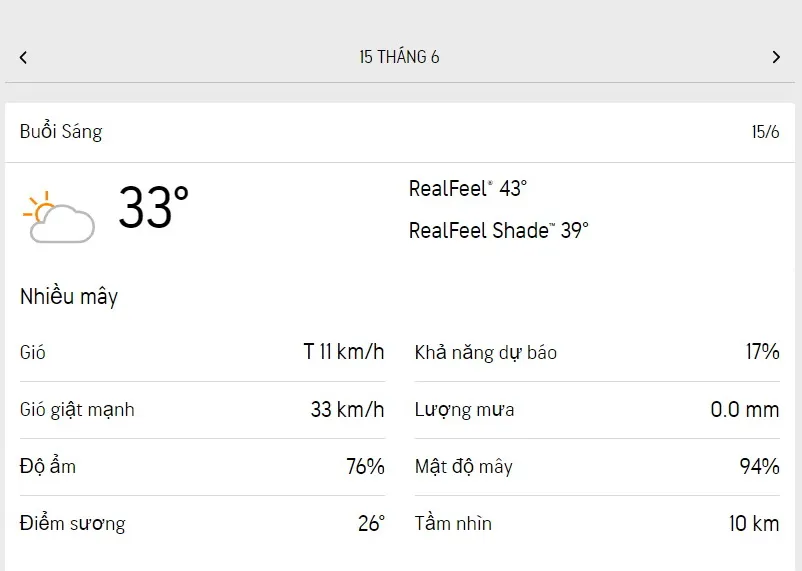Select the Điểm sương dew point row
Viewport: 802px width, 571px height.
202,523
